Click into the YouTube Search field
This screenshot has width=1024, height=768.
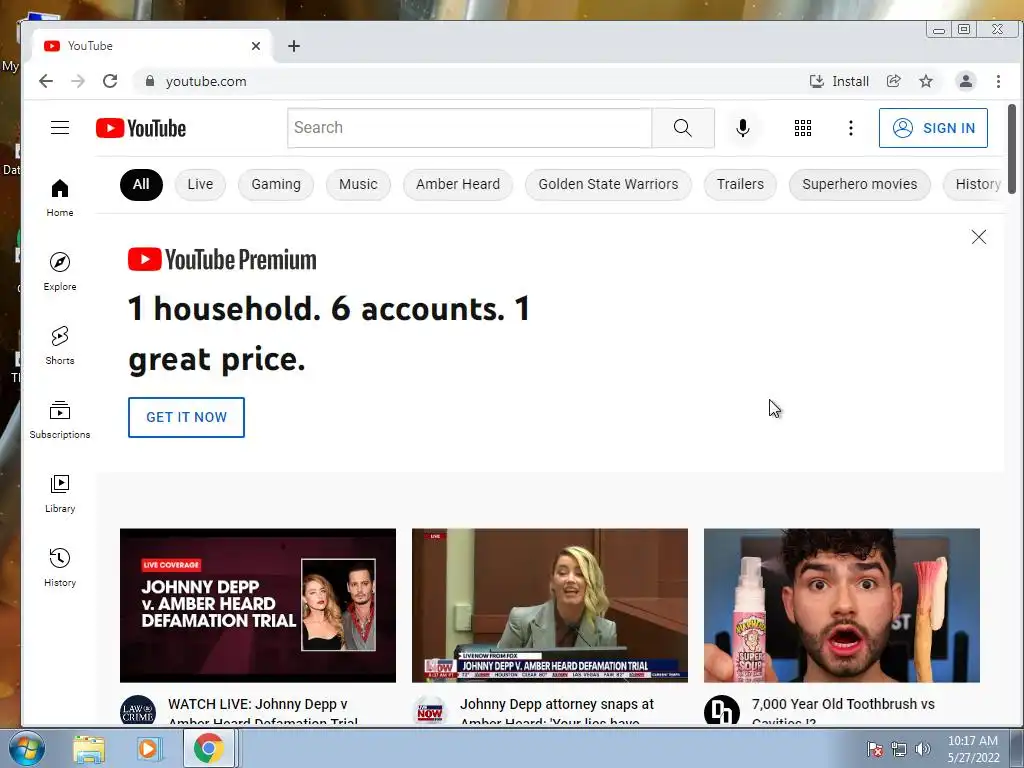470,128
